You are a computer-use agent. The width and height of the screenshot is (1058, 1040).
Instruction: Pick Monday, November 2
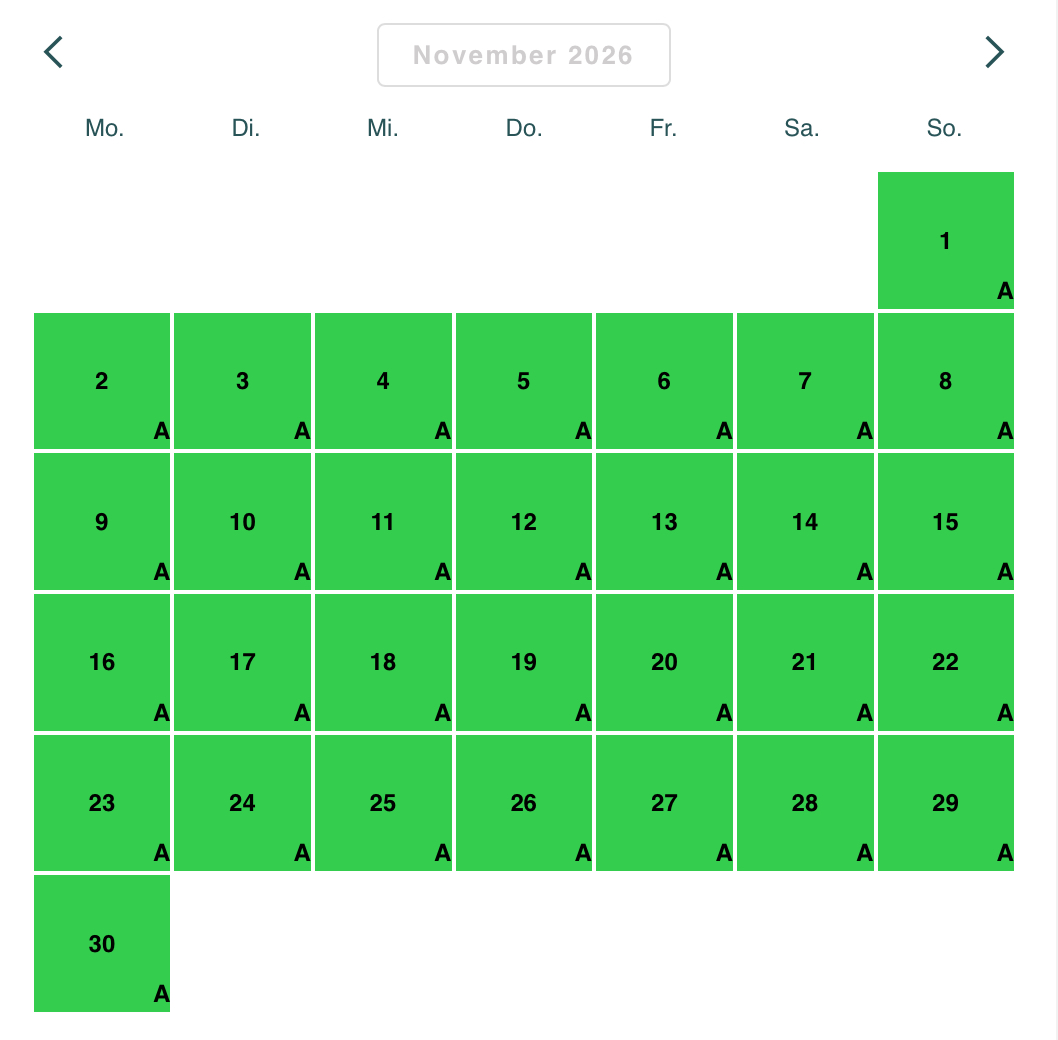(102, 381)
